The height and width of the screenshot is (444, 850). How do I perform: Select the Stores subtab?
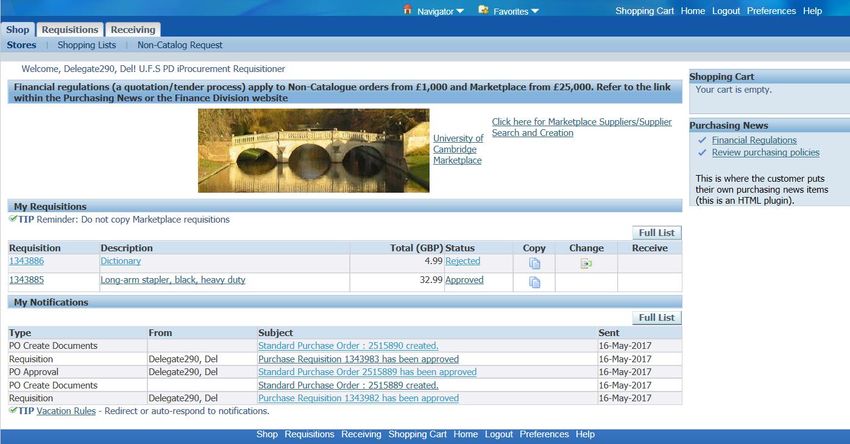pos(22,45)
